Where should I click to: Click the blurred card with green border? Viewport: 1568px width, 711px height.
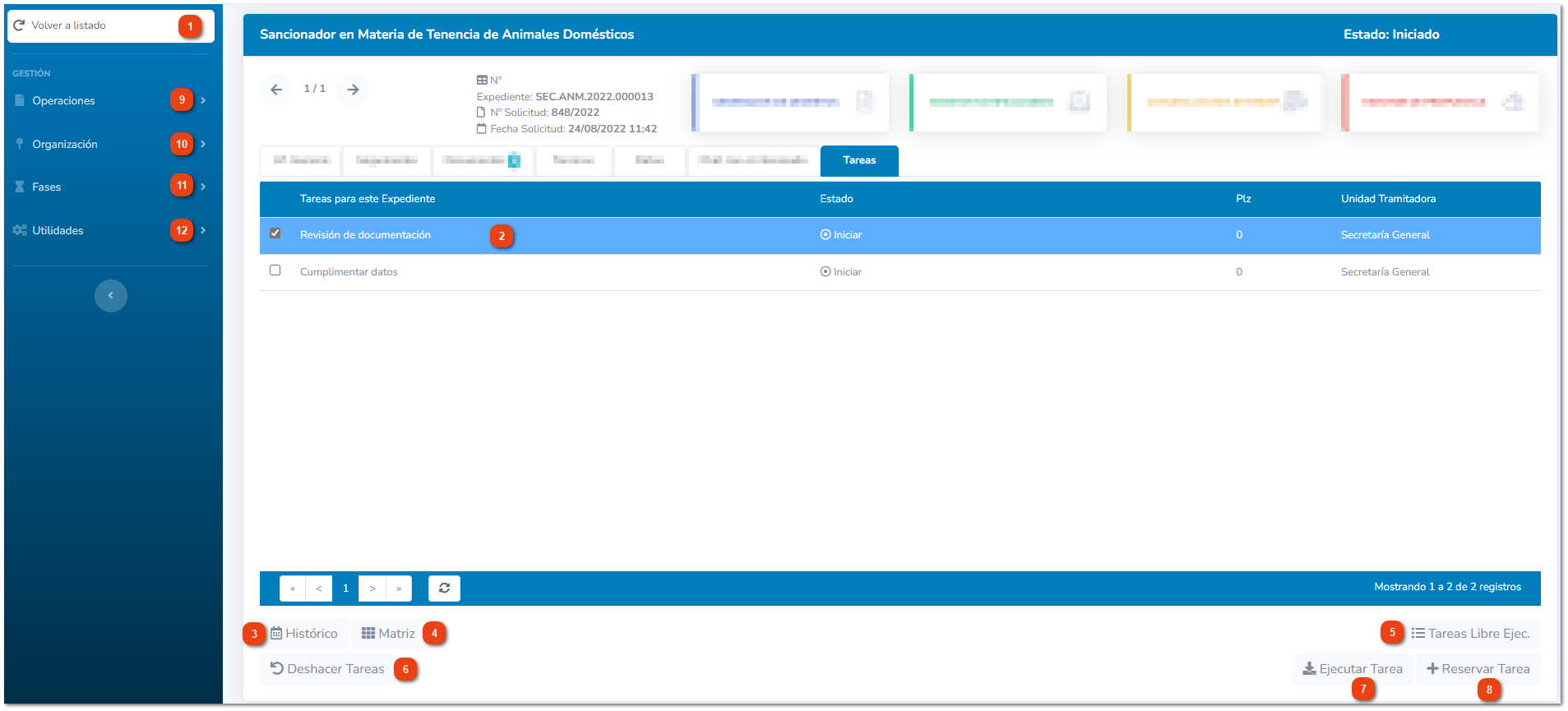[1008, 103]
